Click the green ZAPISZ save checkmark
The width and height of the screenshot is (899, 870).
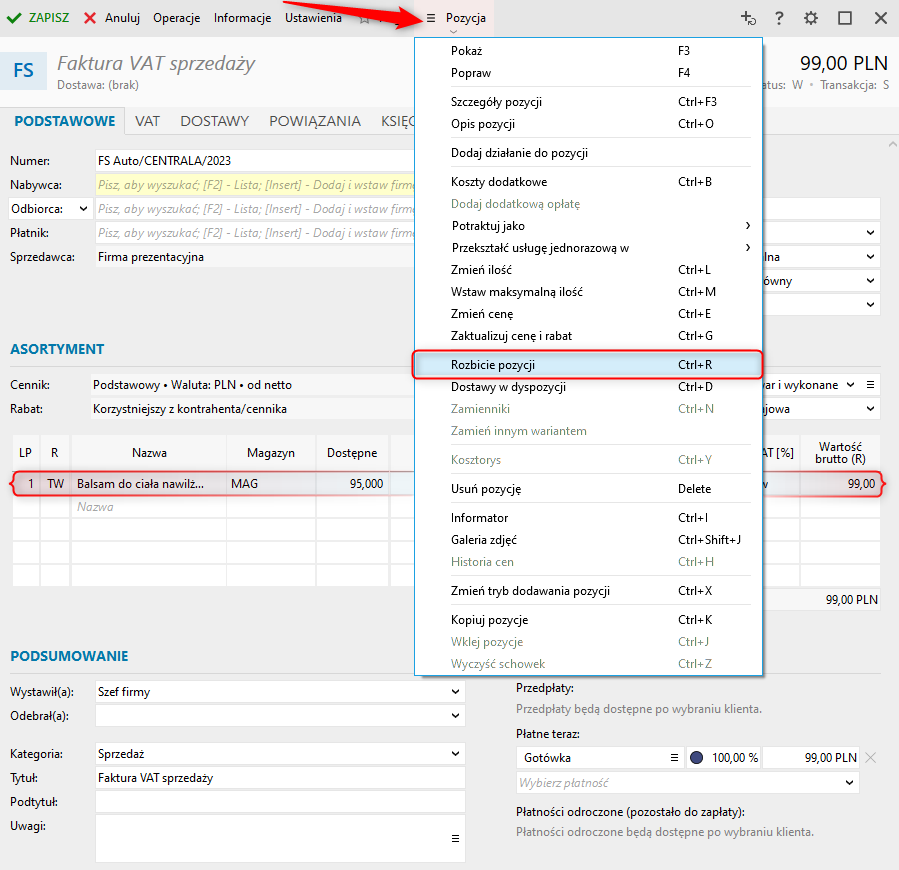[14, 18]
